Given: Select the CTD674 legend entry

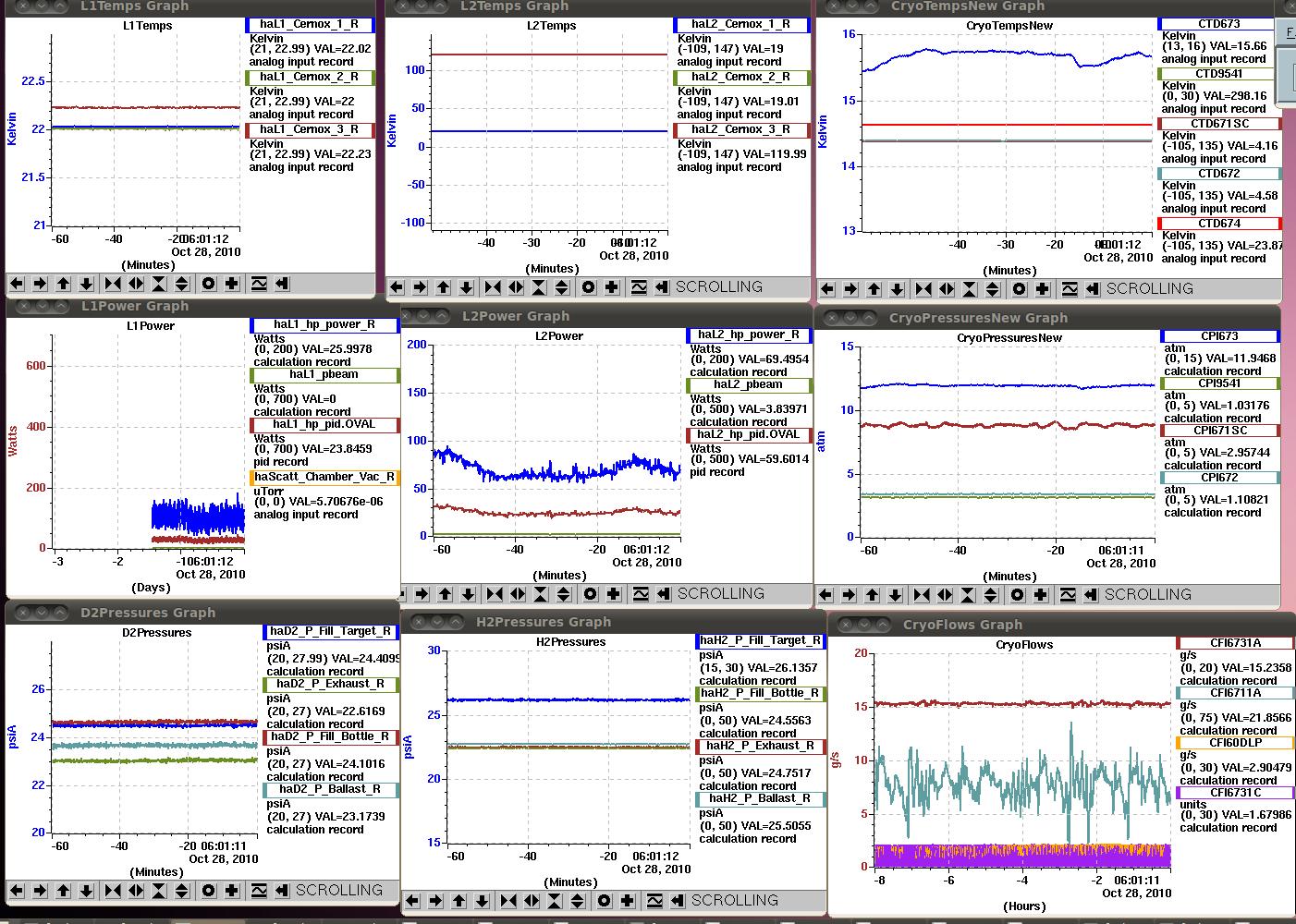Looking at the screenshot, I should [x=1220, y=224].
